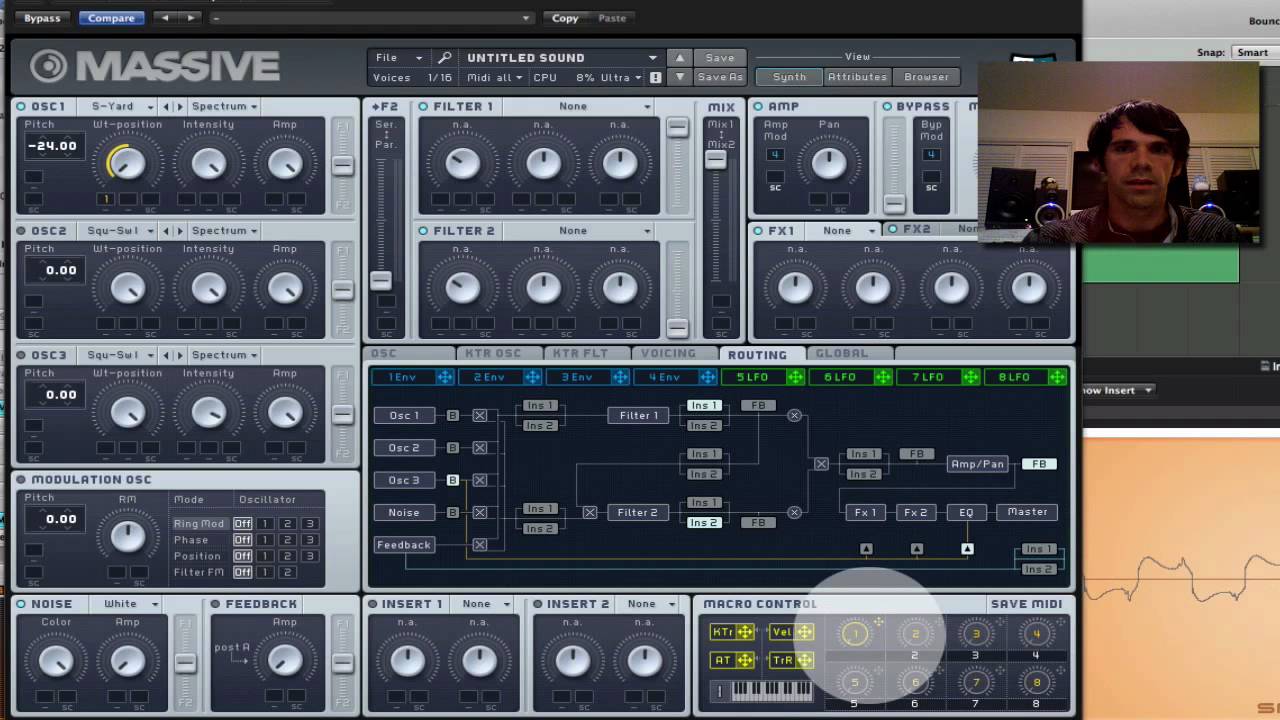Toggle OSC2 power button
The image size is (1280, 720).
coord(21,231)
